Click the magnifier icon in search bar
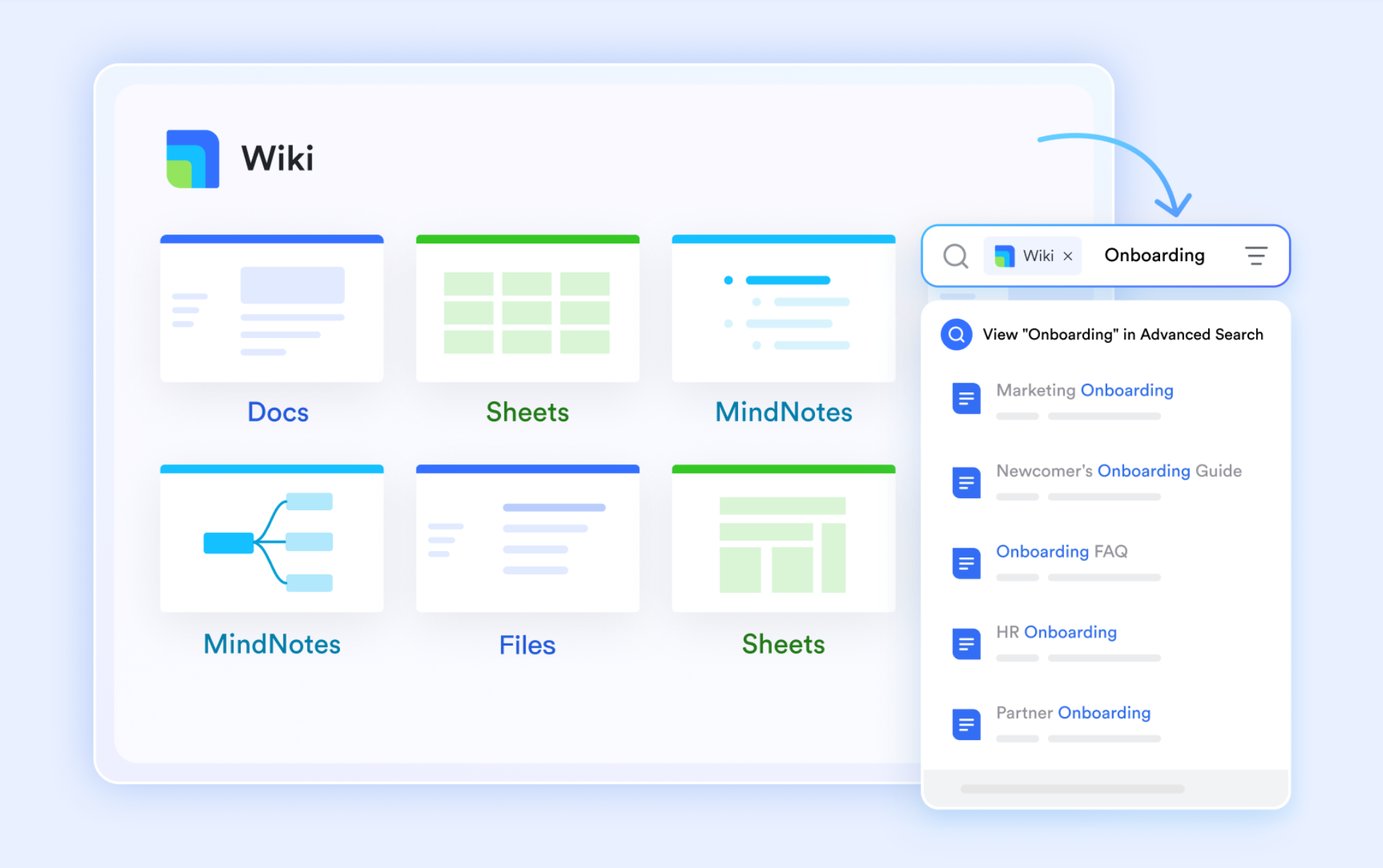The height and width of the screenshot is (868, 1383). pyautogui.click(x=955, y=255)
